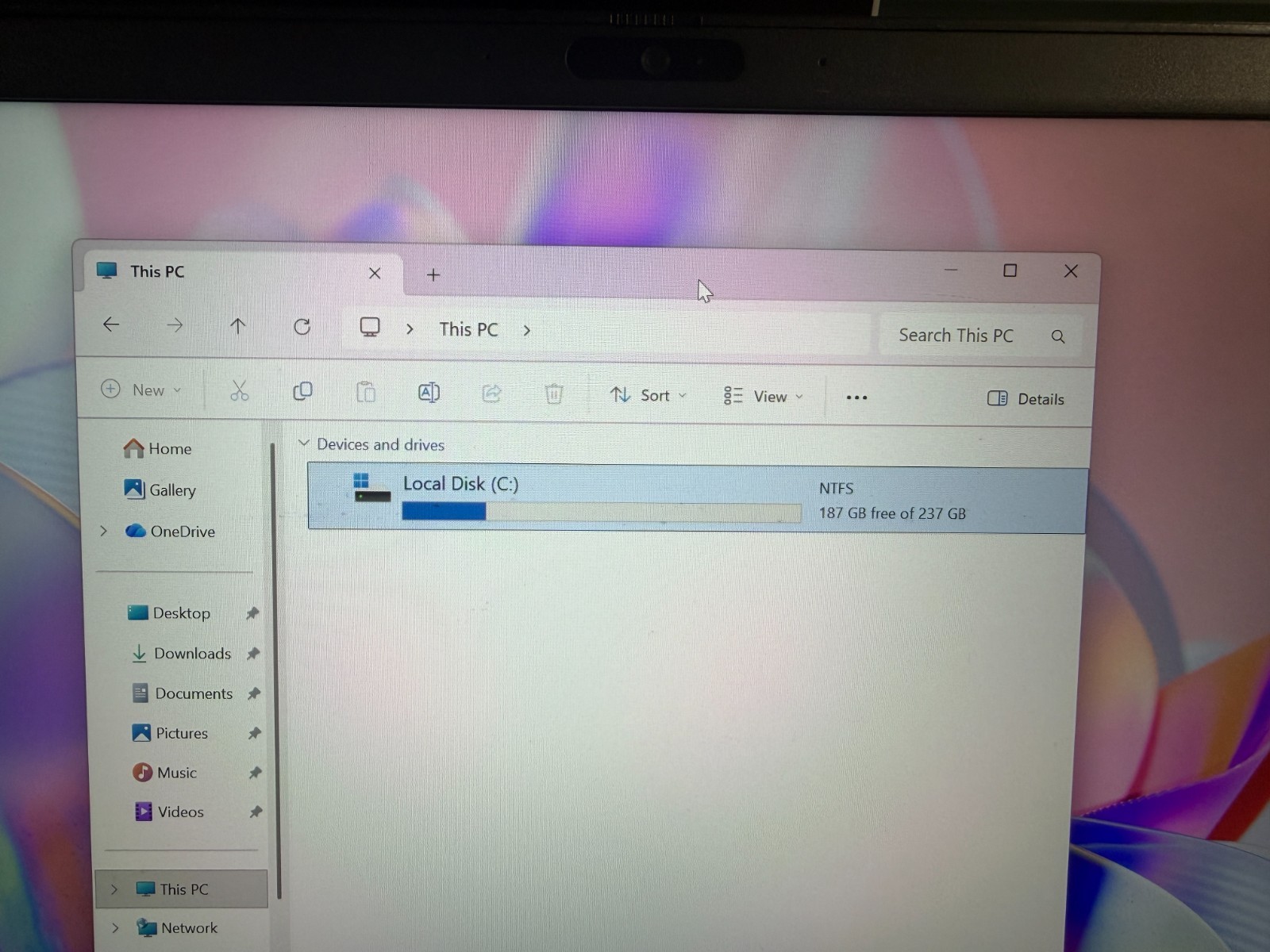
Task: Open the pinned Desktop folder
Action: [x=169, y=612]
